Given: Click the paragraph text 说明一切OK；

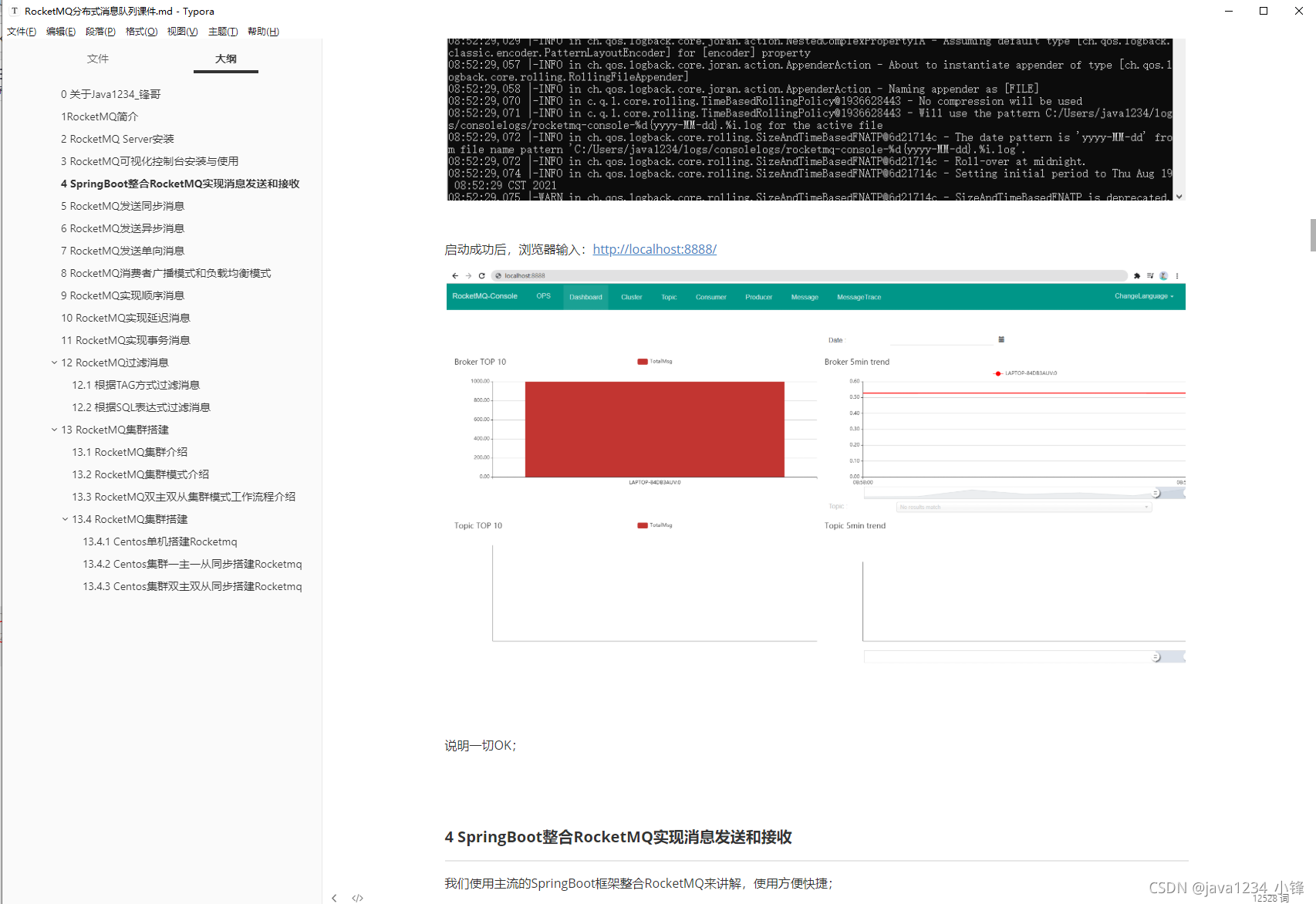Looking at the screenshot, I should click(x=481, y=746).
